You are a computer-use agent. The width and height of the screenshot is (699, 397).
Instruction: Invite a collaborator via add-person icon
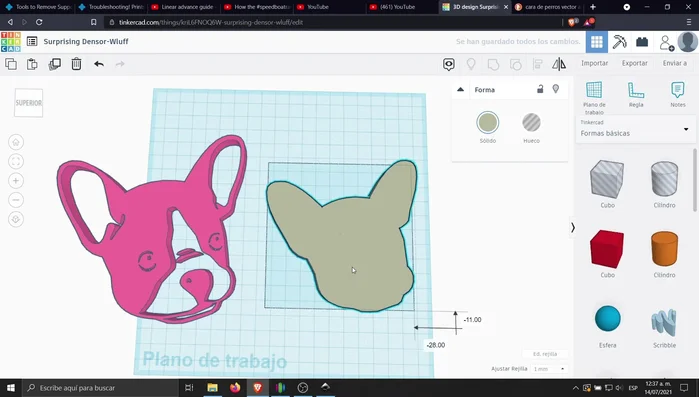point(666,42)
